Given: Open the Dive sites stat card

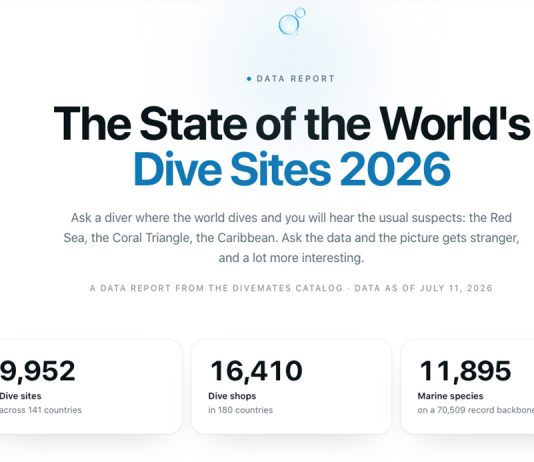Looking at the screenshot, I should (x=91, y=387).
